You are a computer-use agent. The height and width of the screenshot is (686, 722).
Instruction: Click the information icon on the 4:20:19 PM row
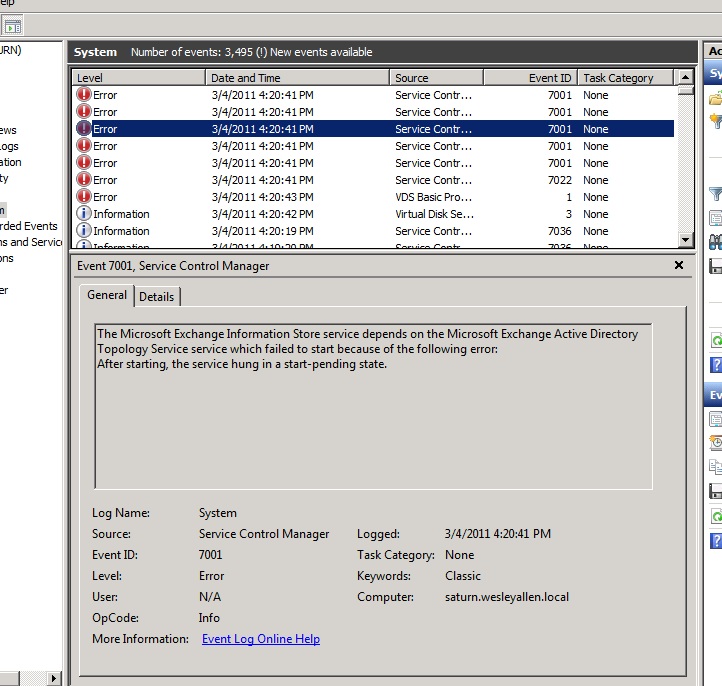click(x=84, y=231)
